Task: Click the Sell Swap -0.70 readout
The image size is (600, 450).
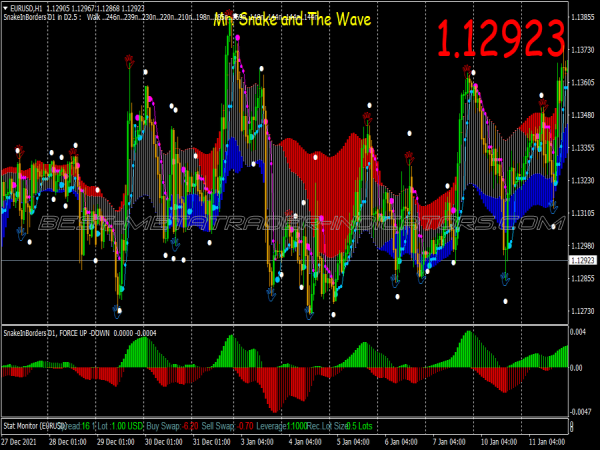Action: (x=228, y=426)
